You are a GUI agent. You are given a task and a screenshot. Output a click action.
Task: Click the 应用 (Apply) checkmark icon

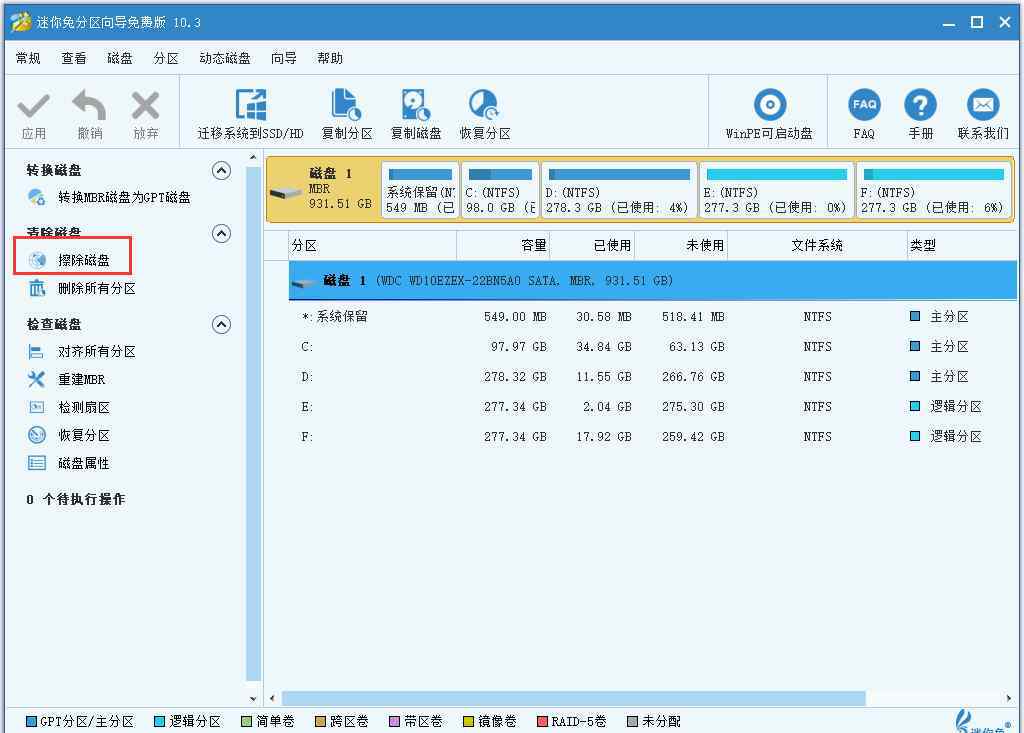(33, 106)
